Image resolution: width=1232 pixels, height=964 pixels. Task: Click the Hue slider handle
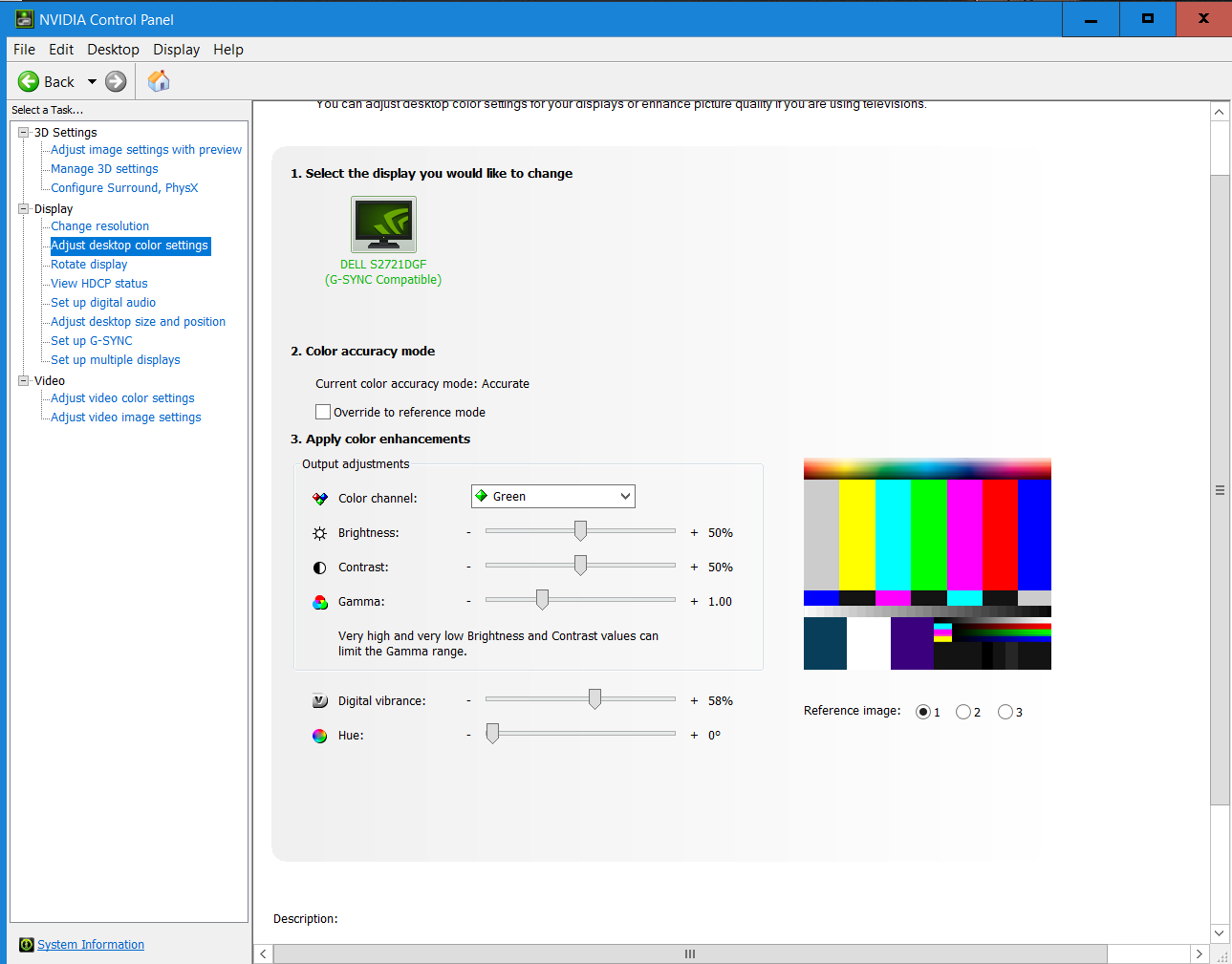click(x=492, y=734)
